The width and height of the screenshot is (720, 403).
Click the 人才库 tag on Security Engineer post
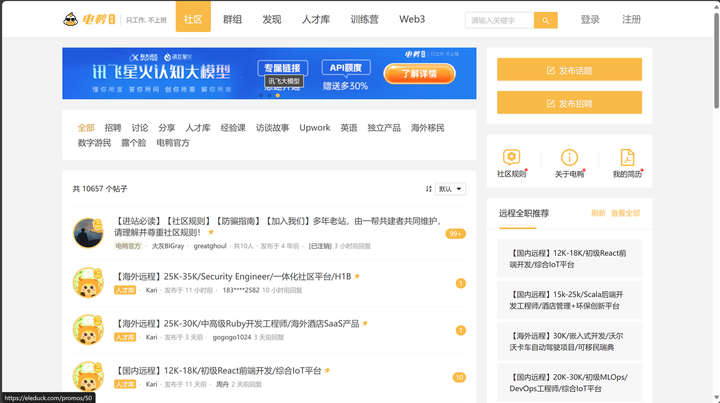coord(125,290)
